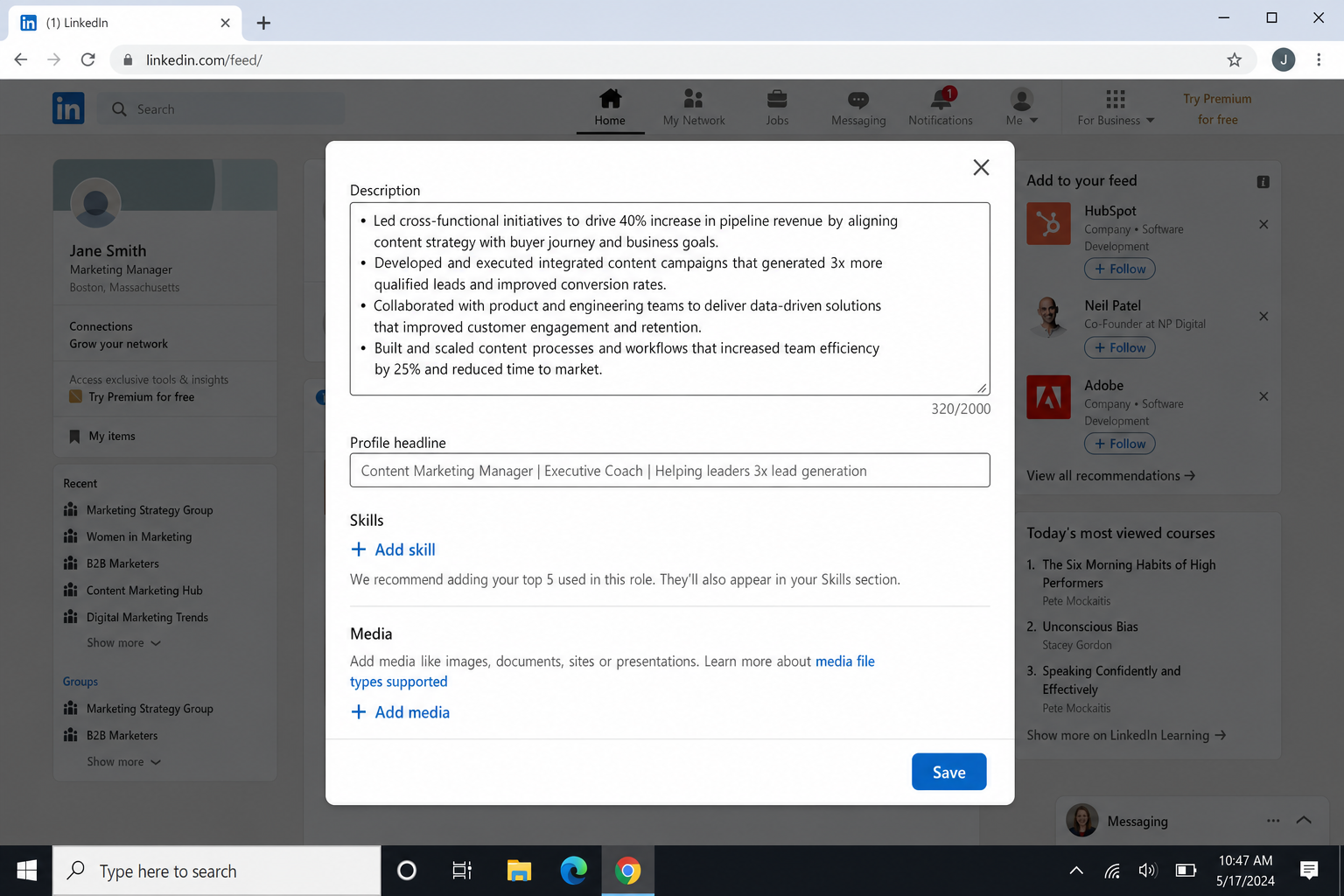Click Neil Patel's profile photo
The height and width of the screenshot is (896, 1344).
(1048, 316)
